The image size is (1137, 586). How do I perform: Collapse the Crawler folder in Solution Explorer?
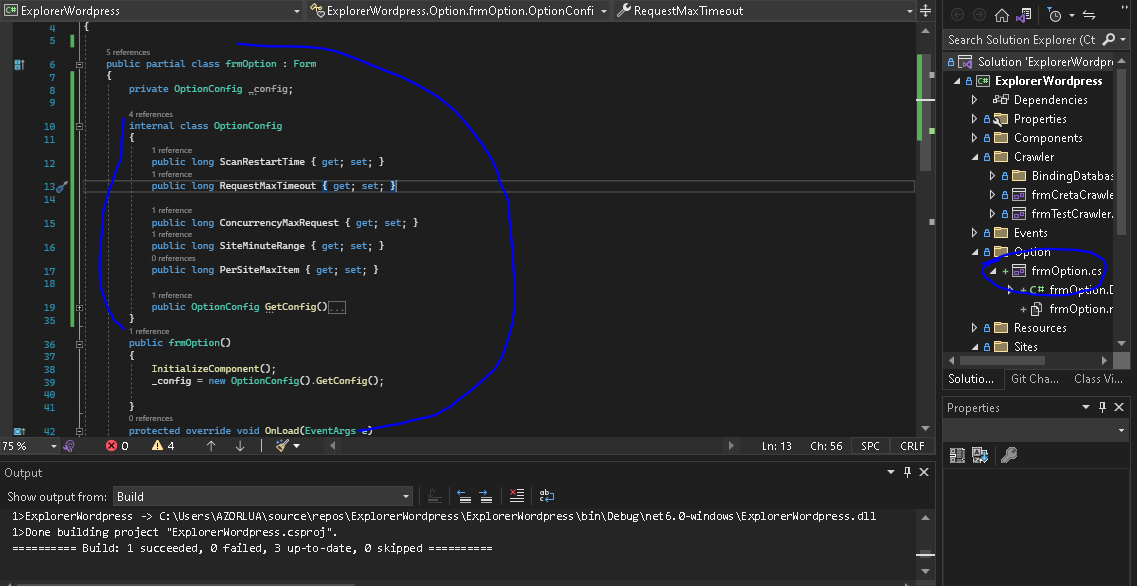[x=973, y=156]
